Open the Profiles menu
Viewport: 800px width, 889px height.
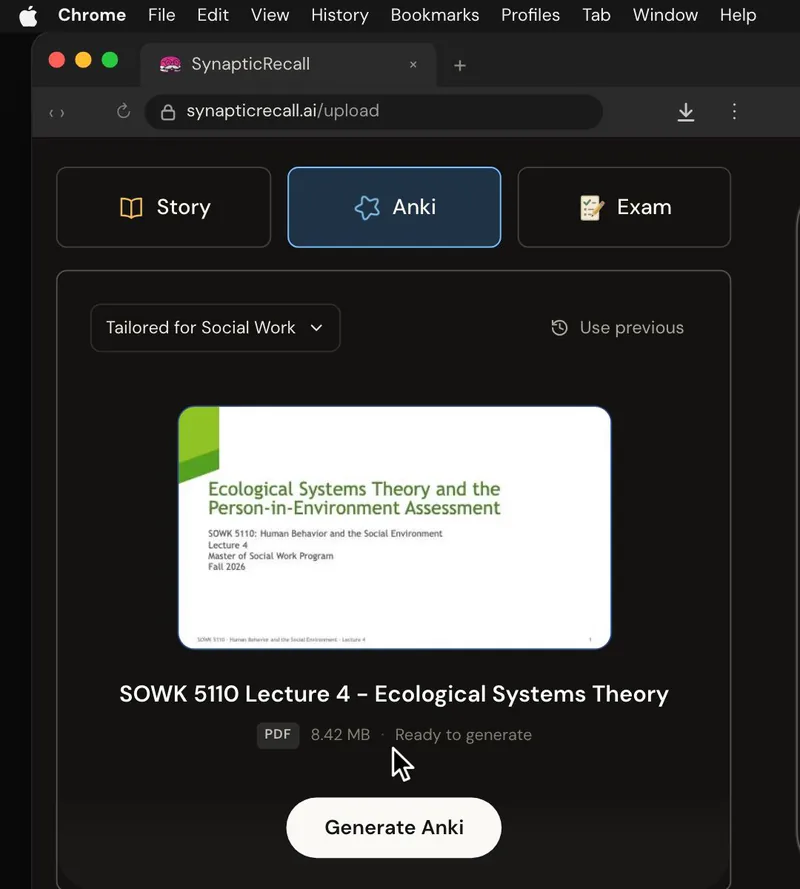point(530,15)
